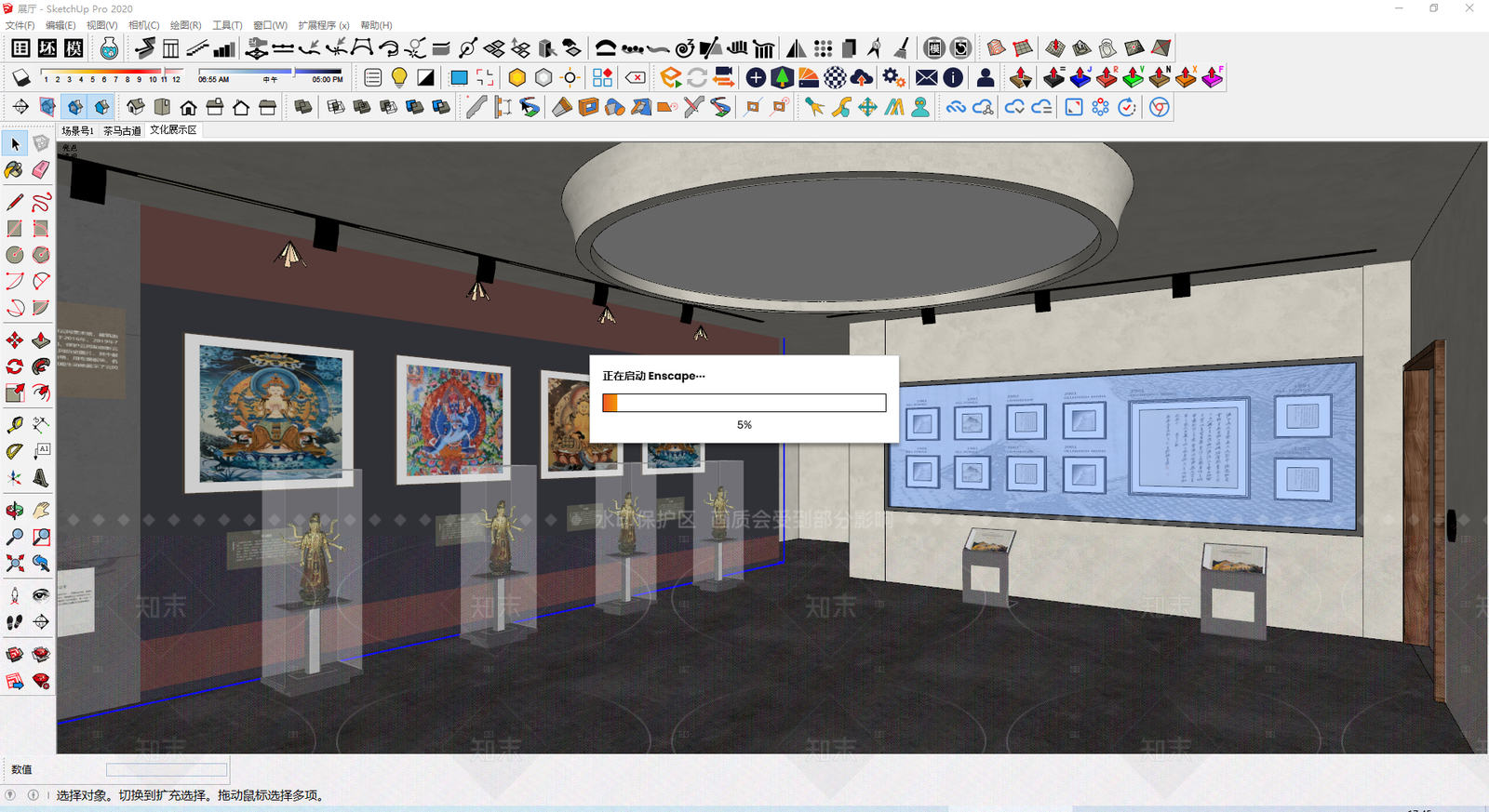Viewport: 1489px width, 812px height.
Task: Click the 数值 measurements input box
Action: pyautogui.click(x=167, y=769)
